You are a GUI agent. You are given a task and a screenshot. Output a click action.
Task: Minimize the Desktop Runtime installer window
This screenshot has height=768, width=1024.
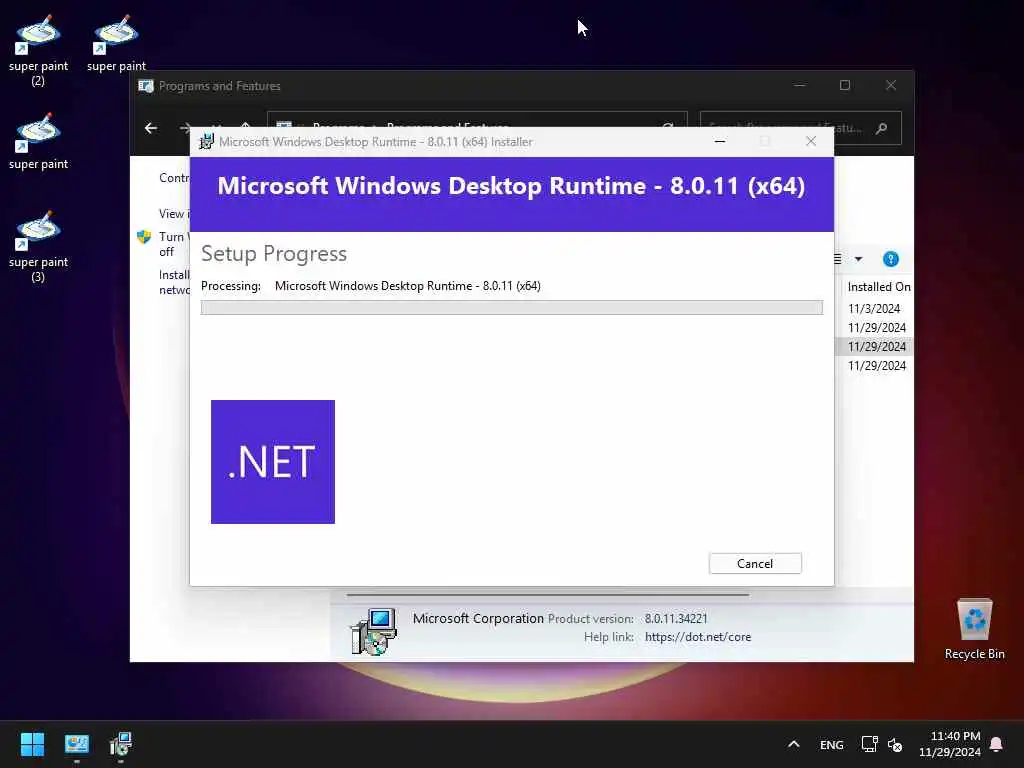click(x=720, y=141)
